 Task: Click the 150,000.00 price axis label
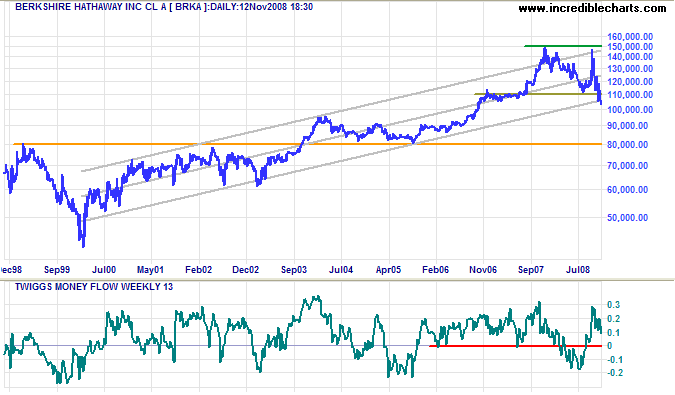pos(630,46)
